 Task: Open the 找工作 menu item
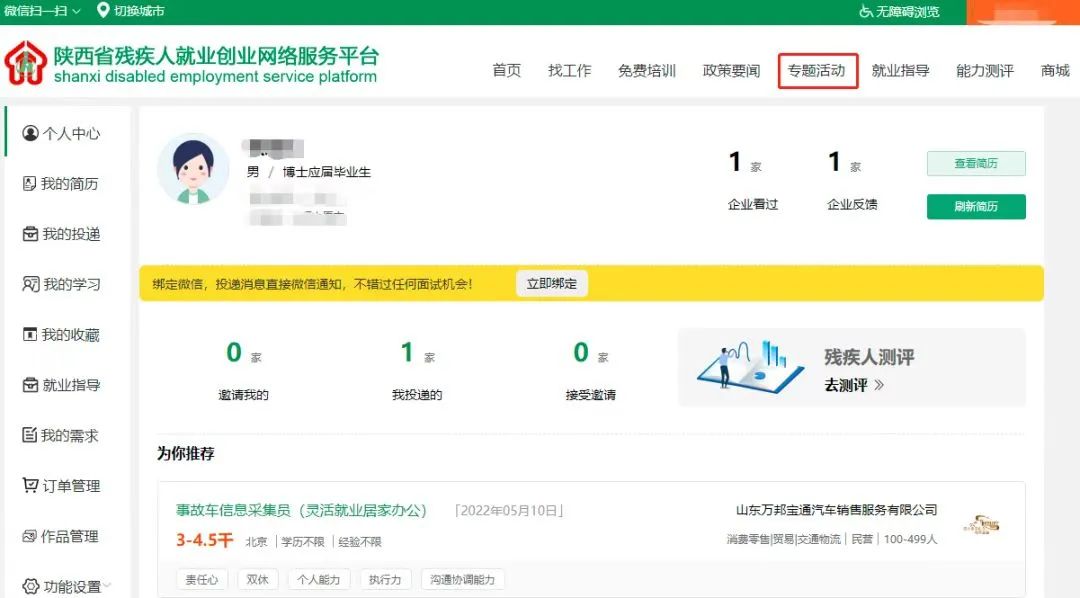point(569,71)
